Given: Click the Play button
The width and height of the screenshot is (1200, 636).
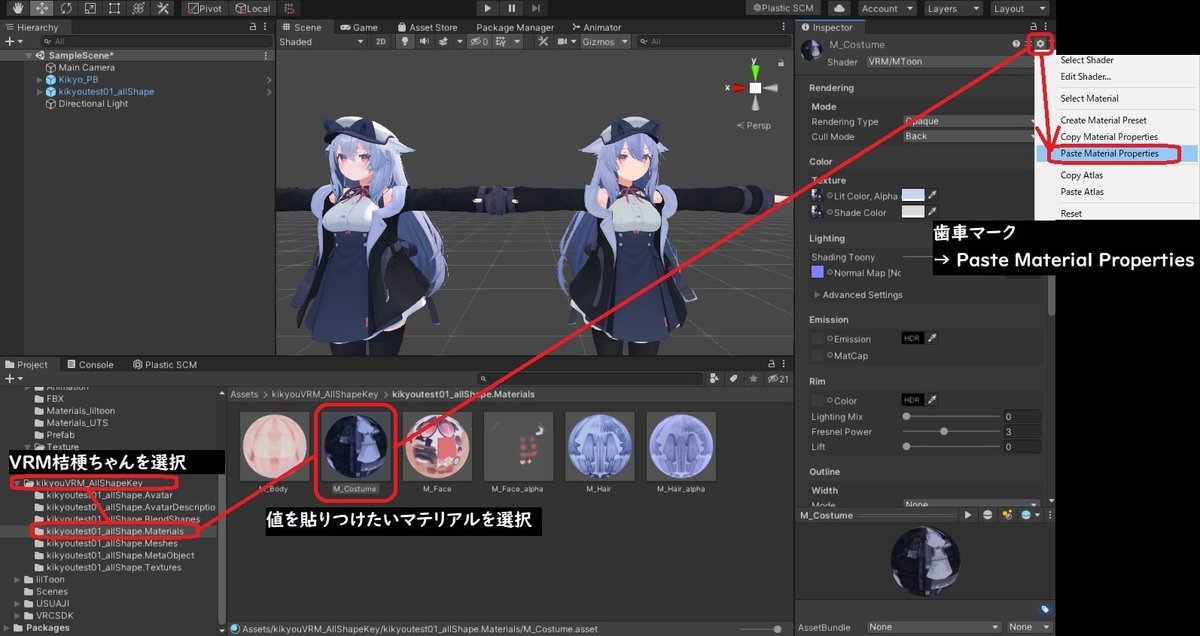Looking at the screenshot, I should (x=487, y=8).
